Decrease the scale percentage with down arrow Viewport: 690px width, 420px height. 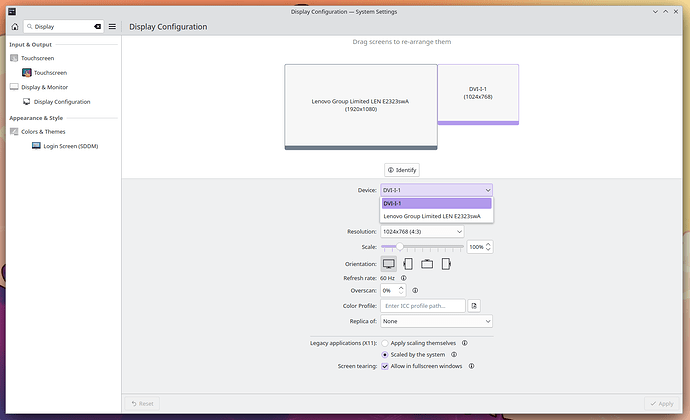point(488,250)
